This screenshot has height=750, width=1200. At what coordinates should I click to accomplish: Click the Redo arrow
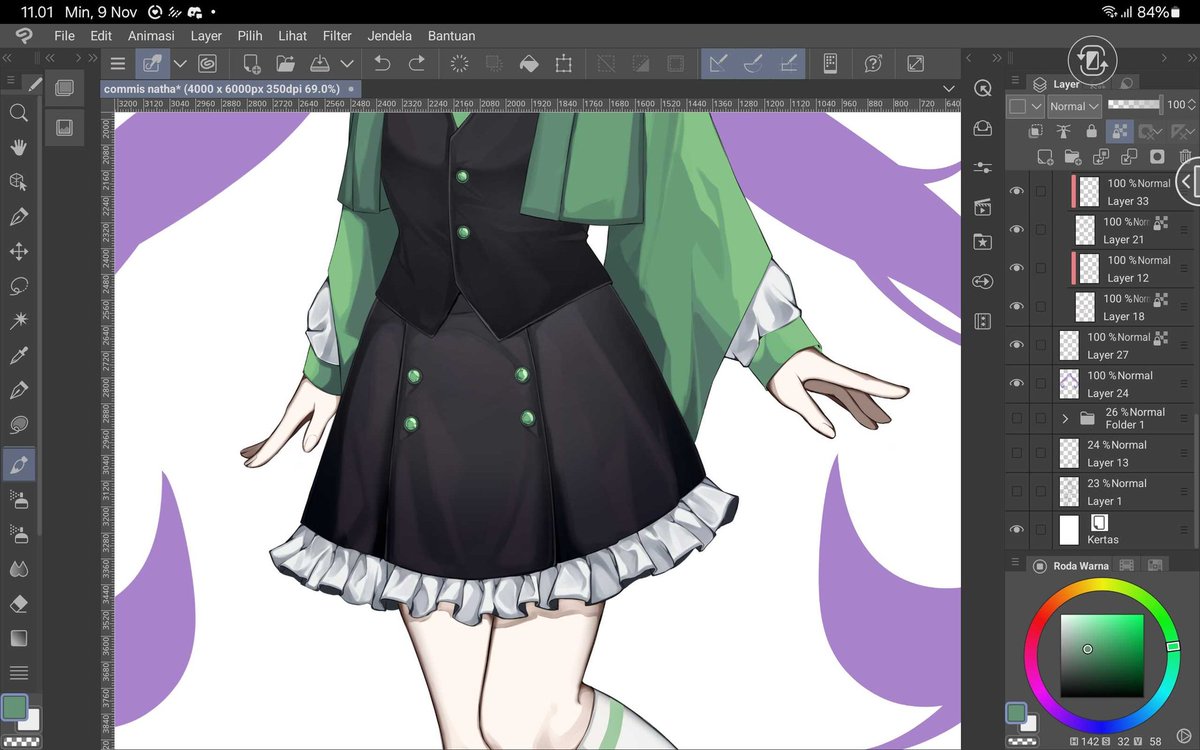pyautogui.click(x=416, y=64)
